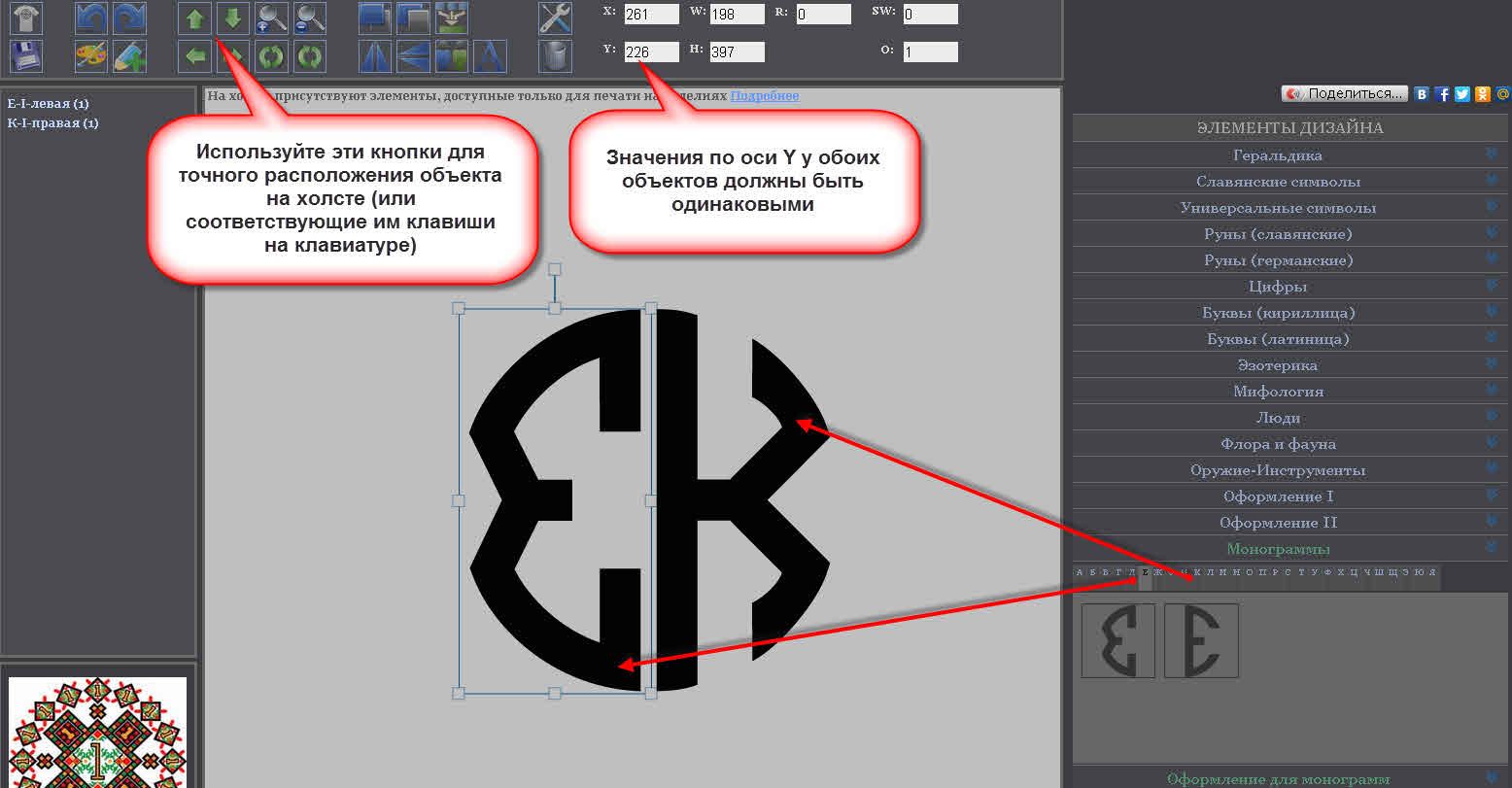Viewport: 1512px width, 788px height.
Task: Choose the left-half Е monogram thumbnail
Action: pos(1118,640)
